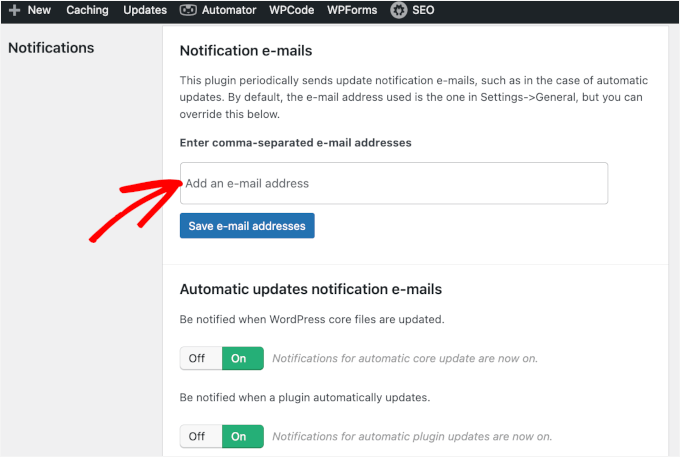Screen dimensions: 680x457
Task: Open the WPForms admin bar menu
Action: tap(350, 10)
